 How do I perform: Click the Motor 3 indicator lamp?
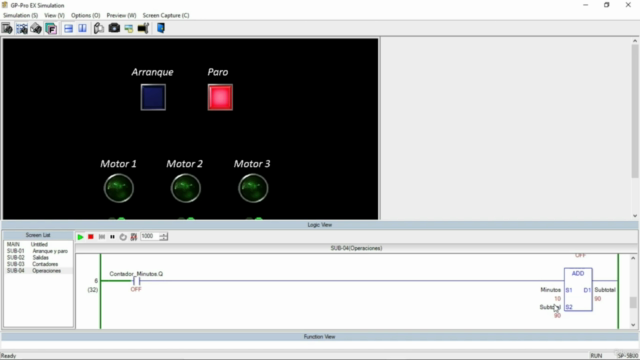pyautogui.click(x=253, y=188)
